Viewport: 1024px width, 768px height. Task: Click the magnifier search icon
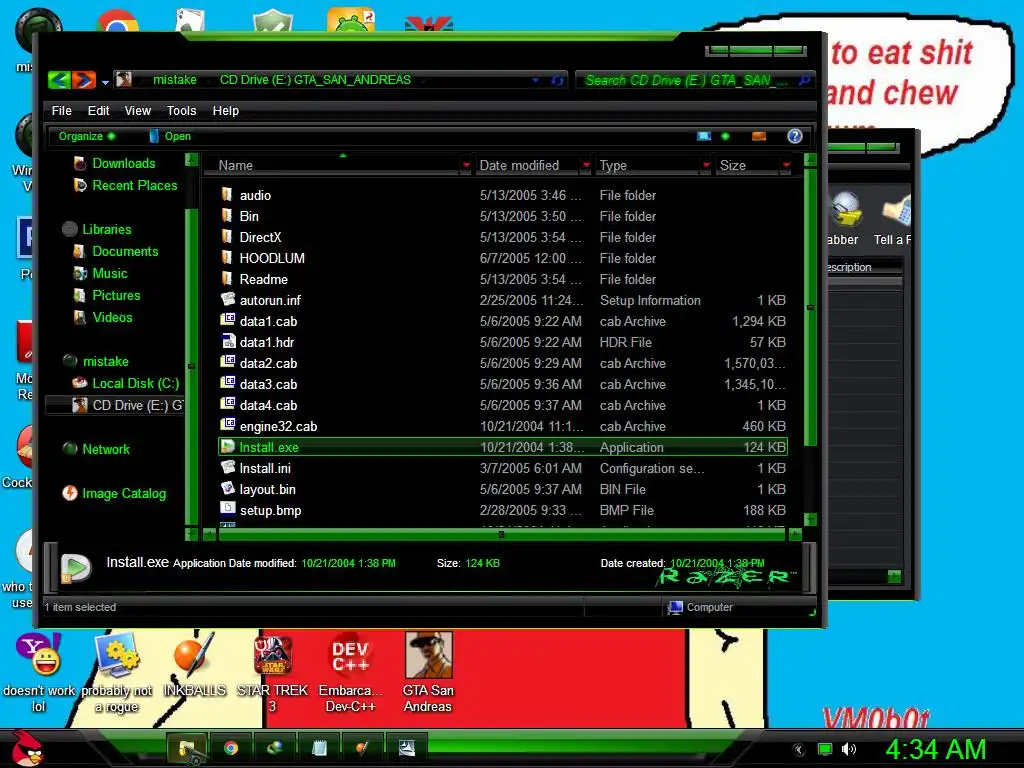point(805,80)
